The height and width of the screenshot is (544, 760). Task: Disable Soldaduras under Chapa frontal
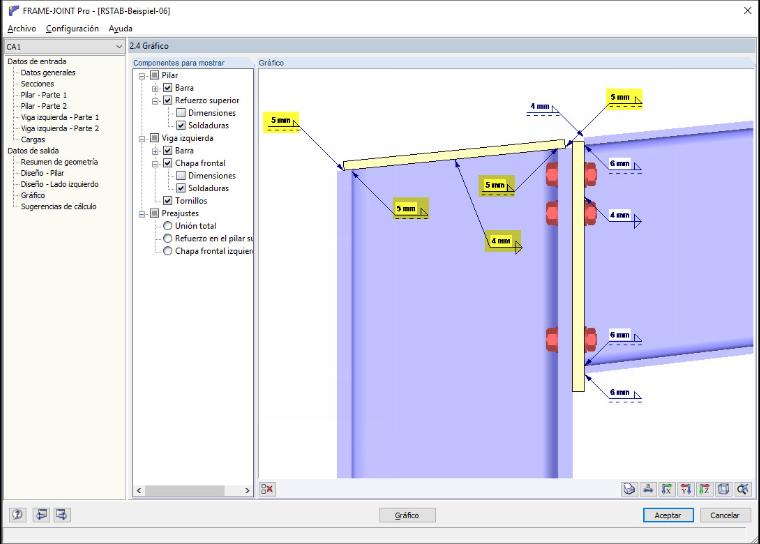[181, 188]
